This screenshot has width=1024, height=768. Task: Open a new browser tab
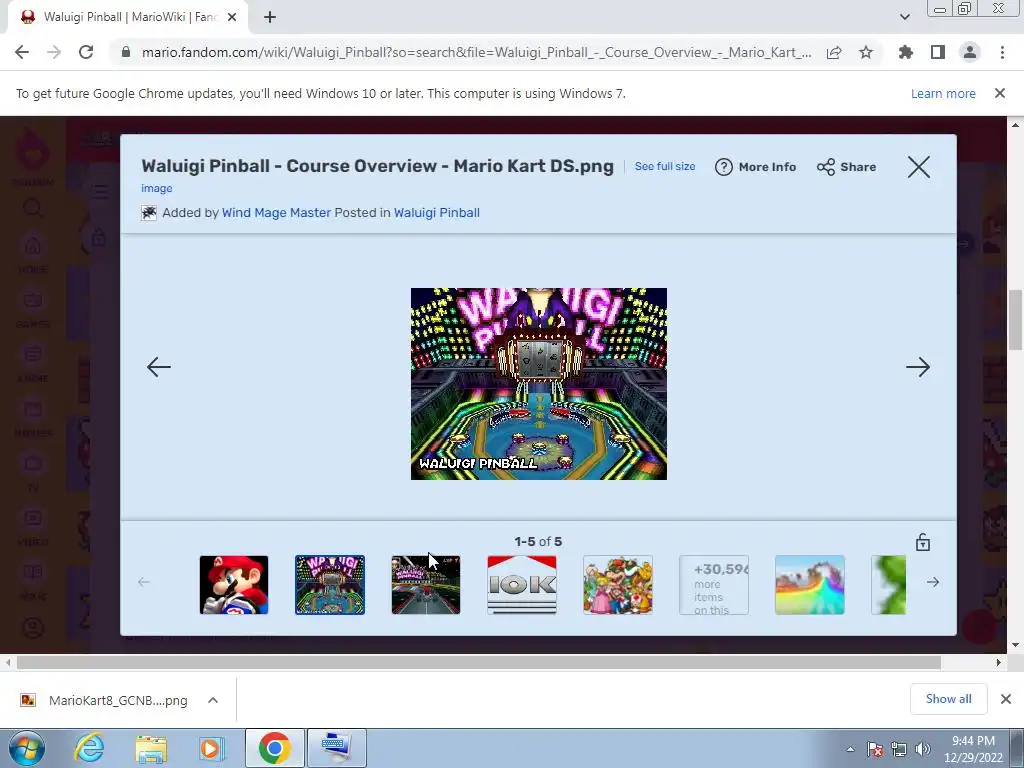point(270,18)
